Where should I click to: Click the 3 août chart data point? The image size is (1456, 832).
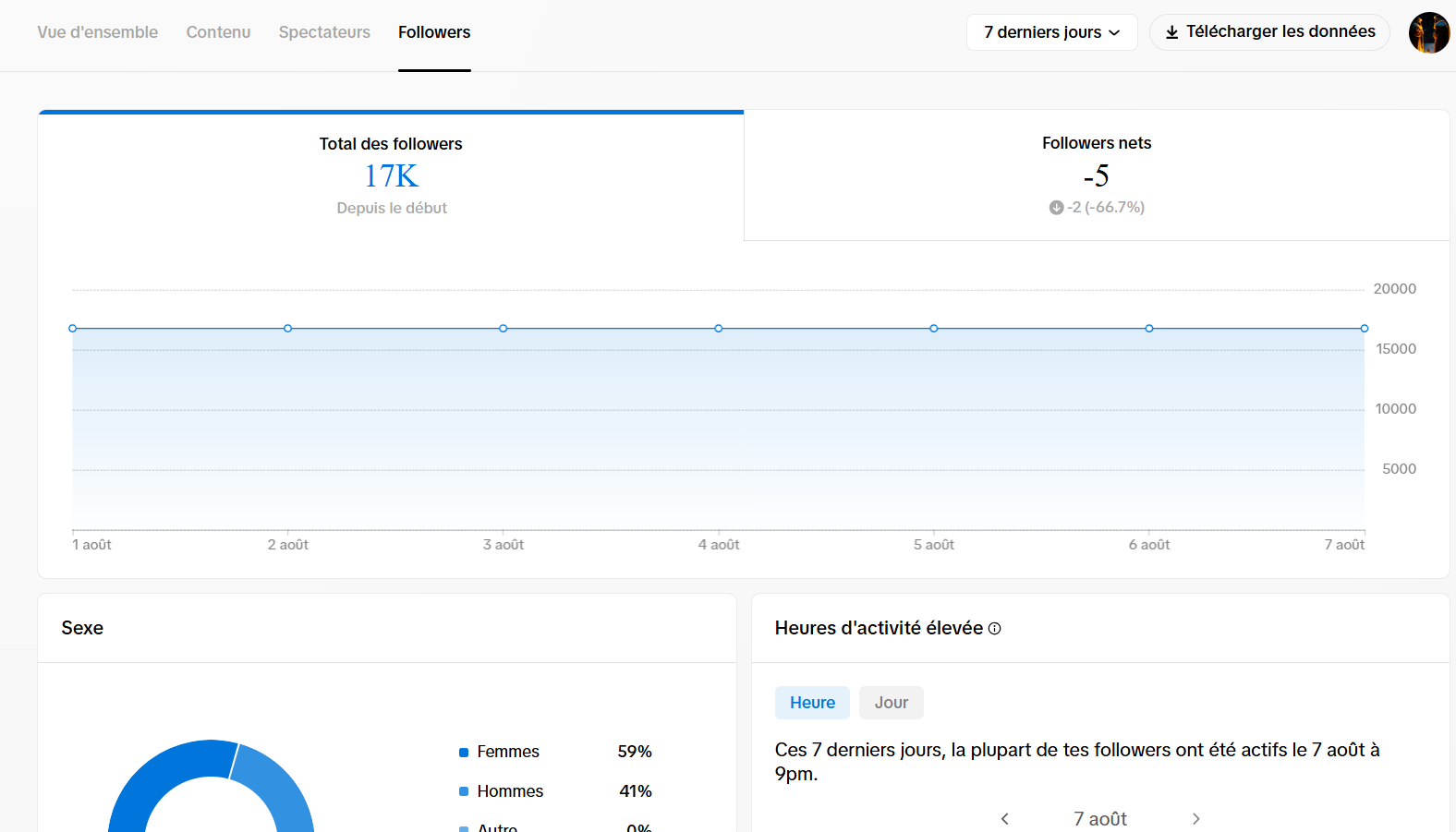coord(504,329)
